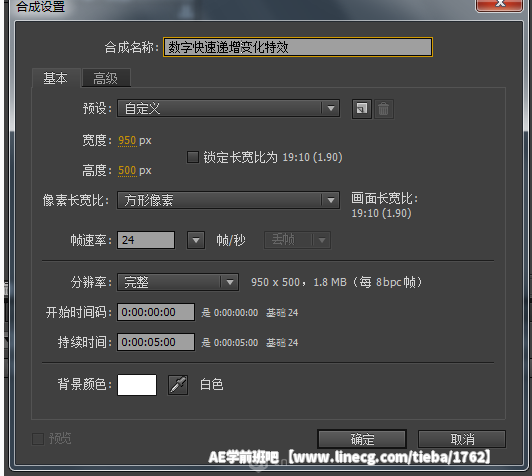The height and width of the screenshot is (476, 532).
Task: Enable lock aspect ratio 19:10 checkbox
Action: tap(193, 157)
